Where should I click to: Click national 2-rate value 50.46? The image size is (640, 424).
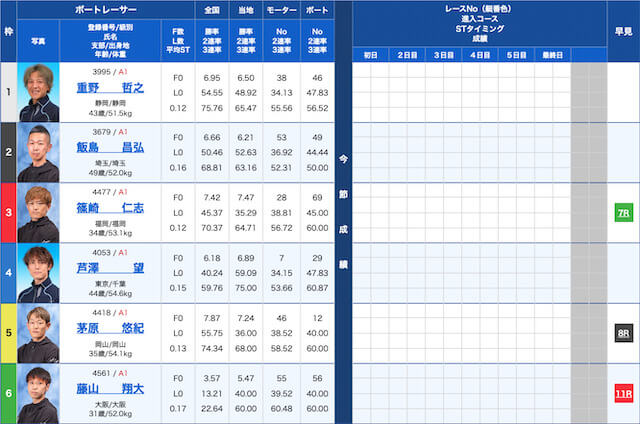(212, 152)
